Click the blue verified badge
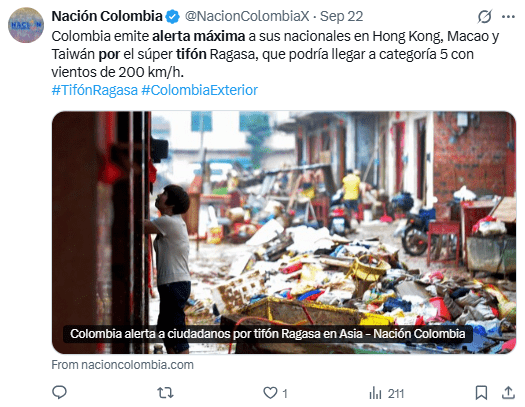 click(173, 17)
